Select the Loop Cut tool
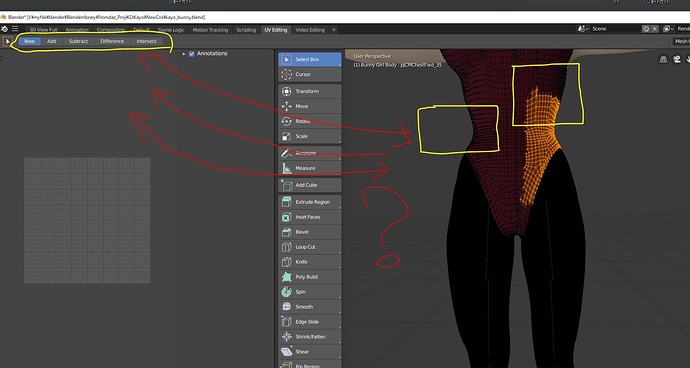Viewport: 690px width, 368px height. point(309,247)
